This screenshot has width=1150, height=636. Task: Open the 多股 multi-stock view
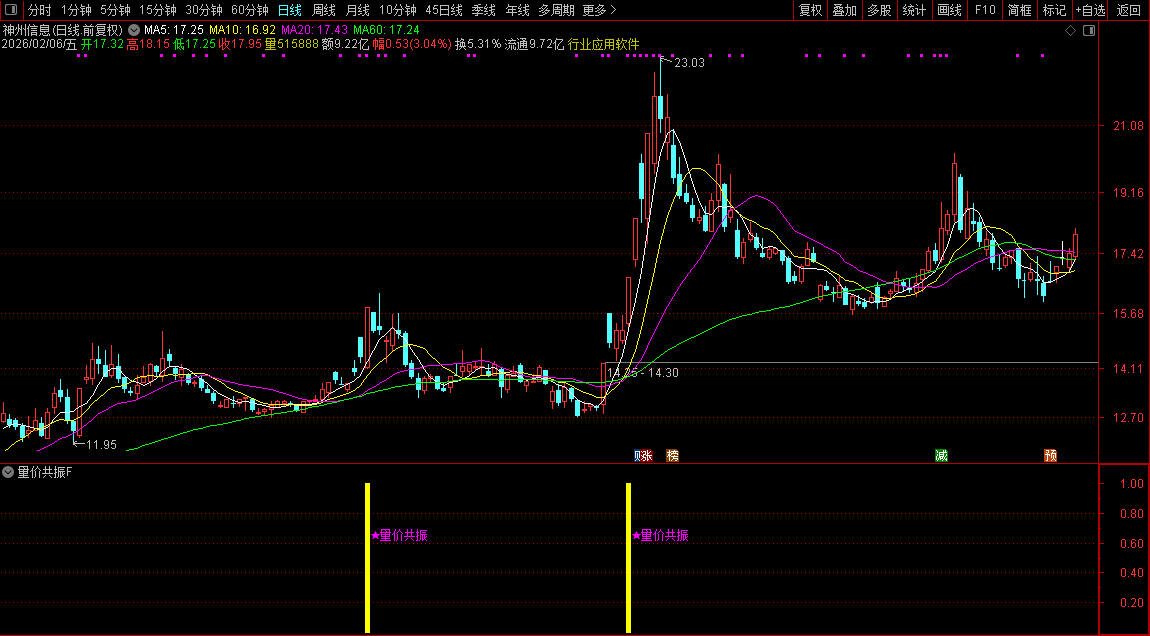(879, 10)
